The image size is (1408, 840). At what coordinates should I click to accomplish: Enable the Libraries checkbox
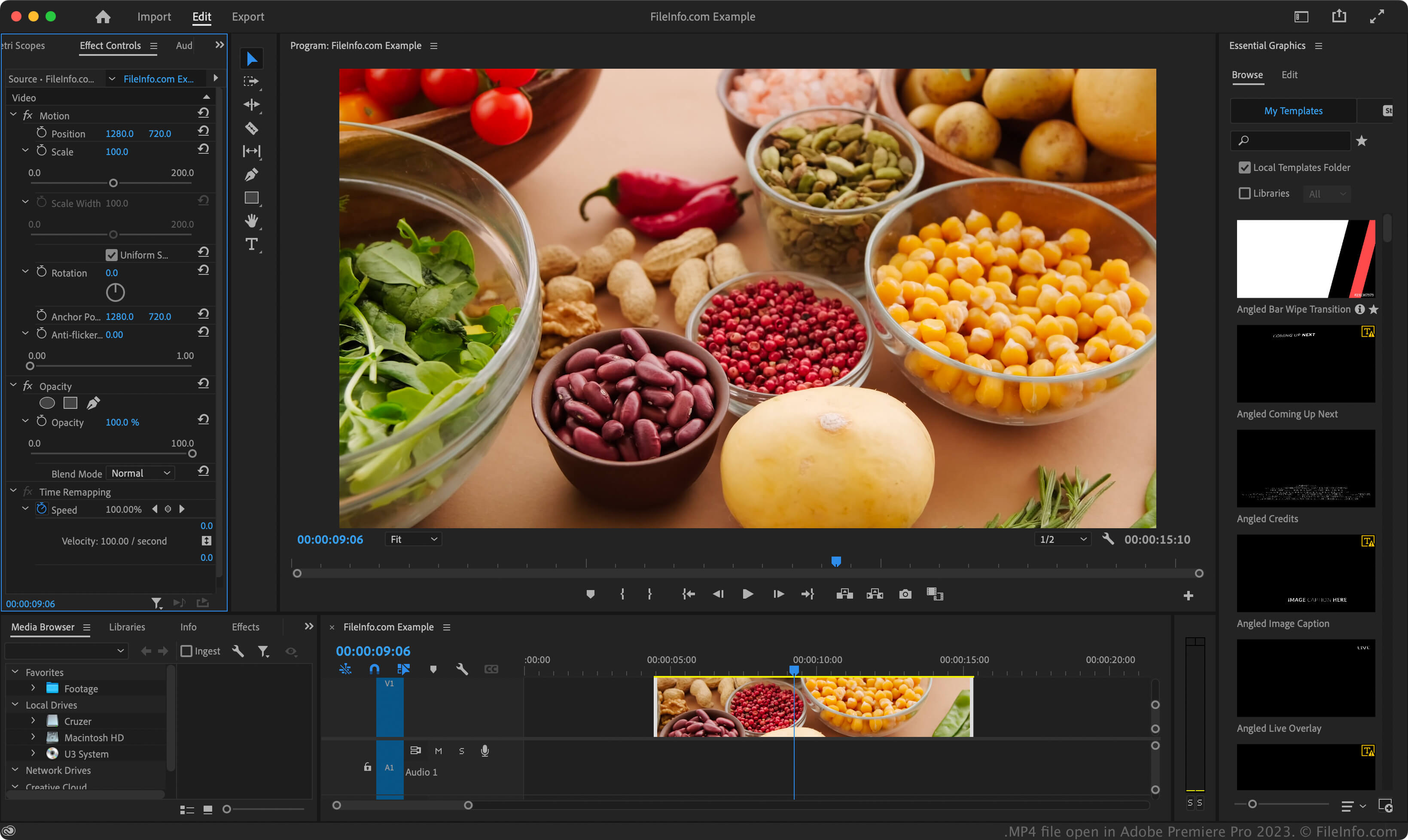tap(1244, 194)
